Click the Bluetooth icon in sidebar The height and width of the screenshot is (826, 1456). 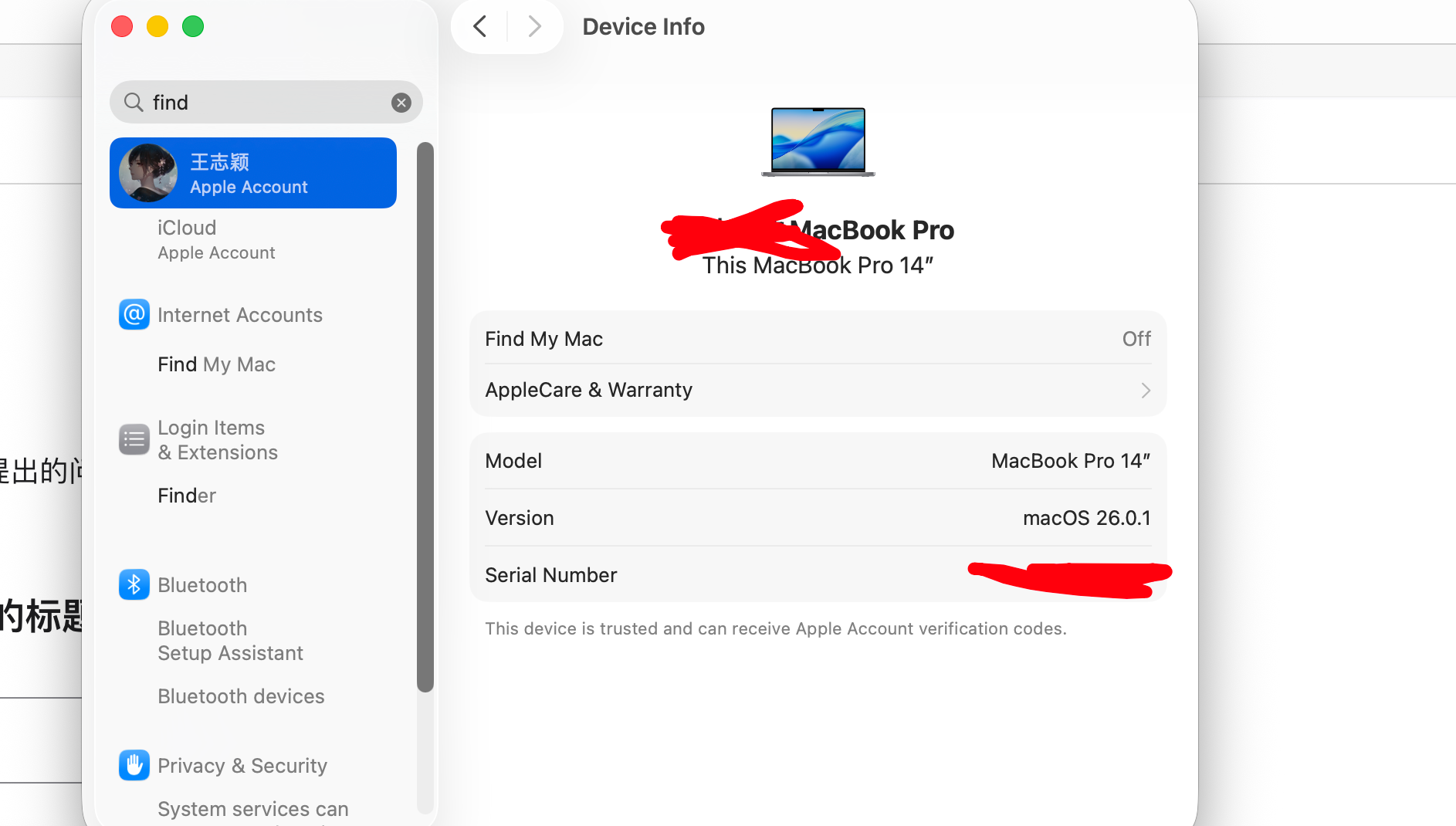coord(134,584)
